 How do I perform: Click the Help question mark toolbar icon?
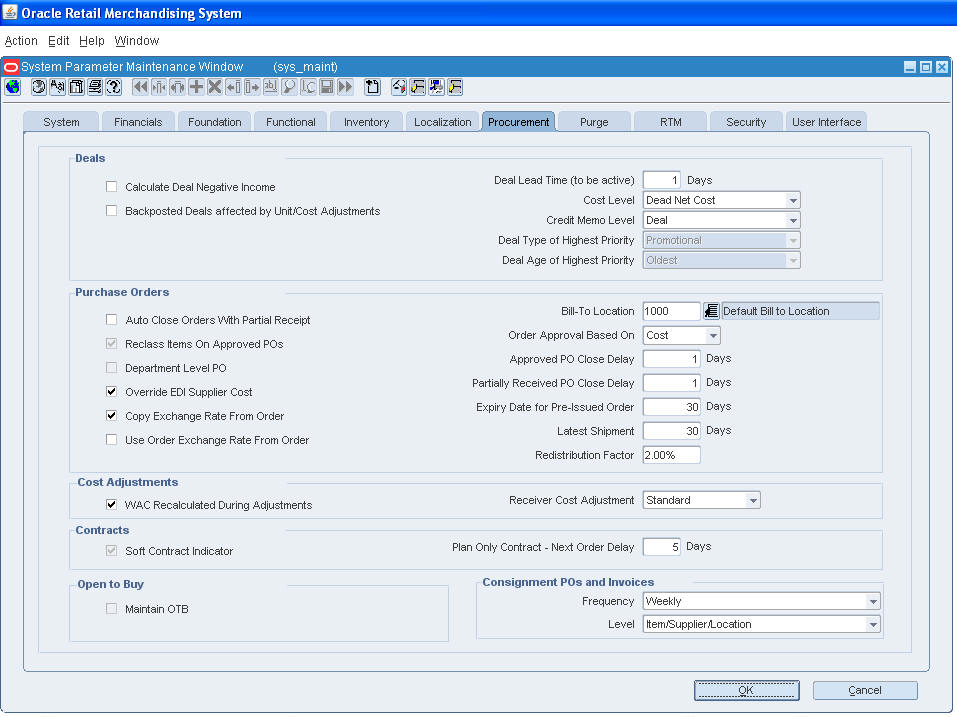point(114,87)
